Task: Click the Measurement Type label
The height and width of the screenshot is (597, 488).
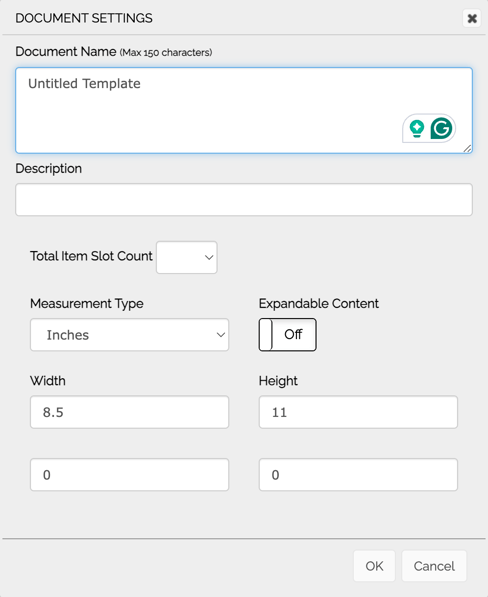Action: point(87,303)
